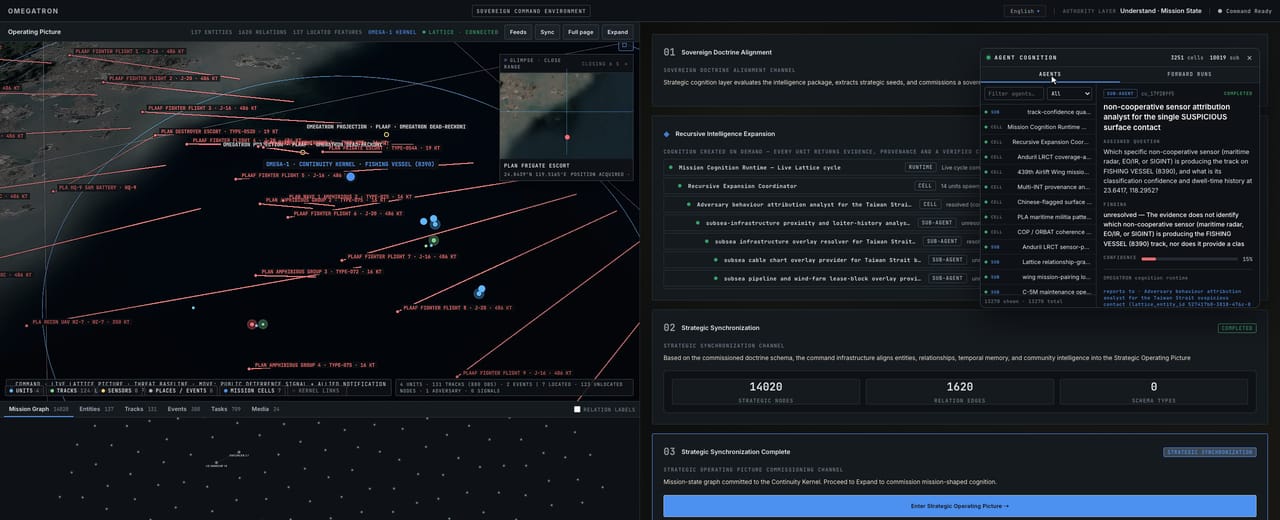The height and width of the screenshot is (520, 1280).
Task: Click the Command Ready status indicator
Action: pyautogui.click(x=1243, y=11)
